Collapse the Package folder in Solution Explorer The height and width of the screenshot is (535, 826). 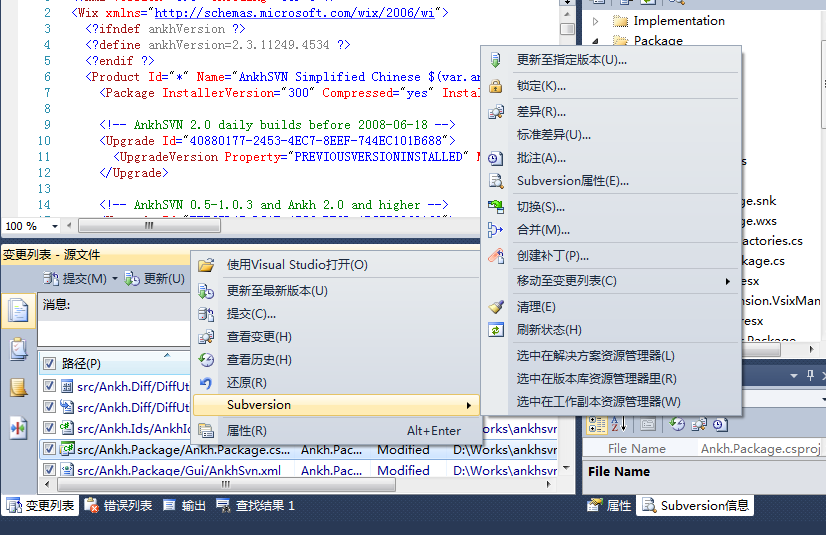[595, 41]
